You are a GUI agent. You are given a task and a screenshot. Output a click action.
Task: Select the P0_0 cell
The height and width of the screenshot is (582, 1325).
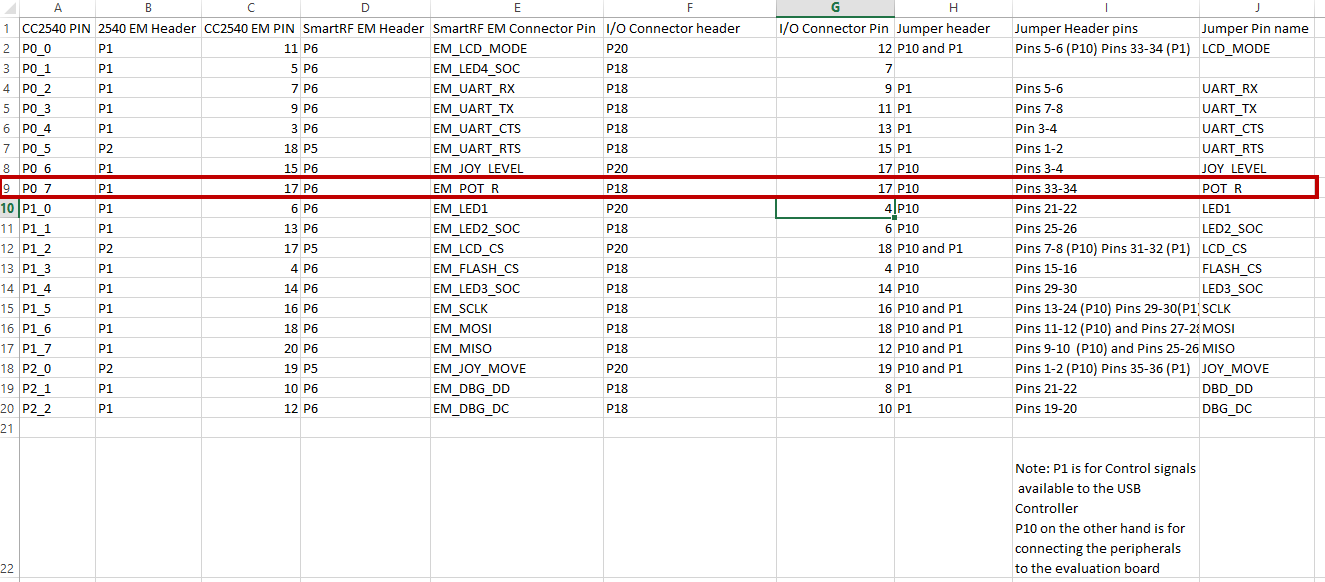click(x=57, y=48)
